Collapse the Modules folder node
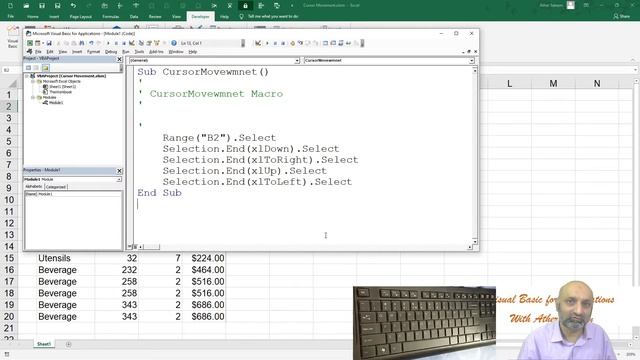 click(33, 98)
